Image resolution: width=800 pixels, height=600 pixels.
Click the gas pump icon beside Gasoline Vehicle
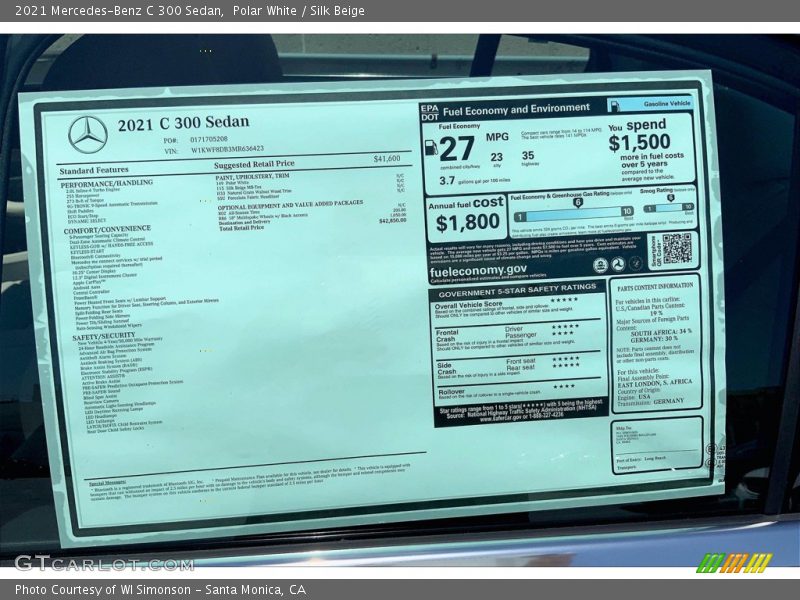[x=614, y=106]
